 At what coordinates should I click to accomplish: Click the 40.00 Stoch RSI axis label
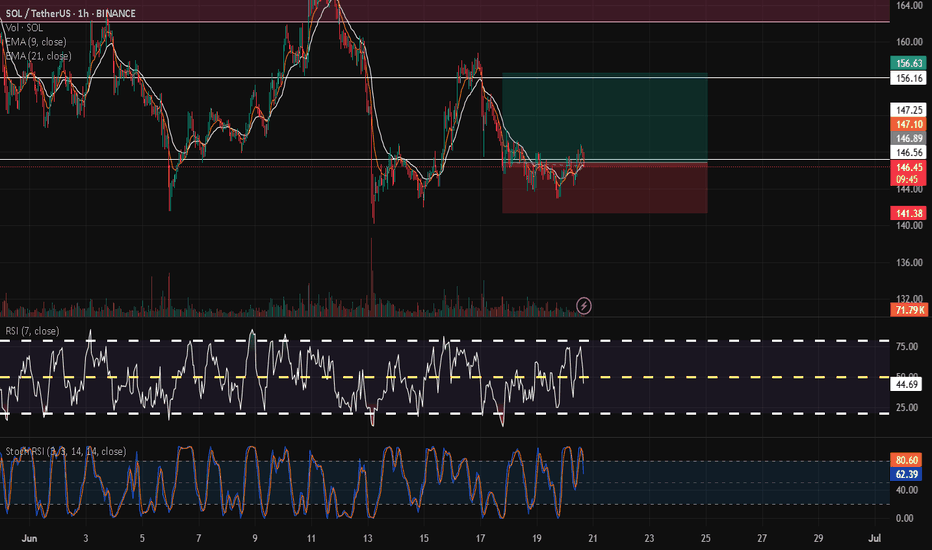pyautogui.click(x=907, y=490)
